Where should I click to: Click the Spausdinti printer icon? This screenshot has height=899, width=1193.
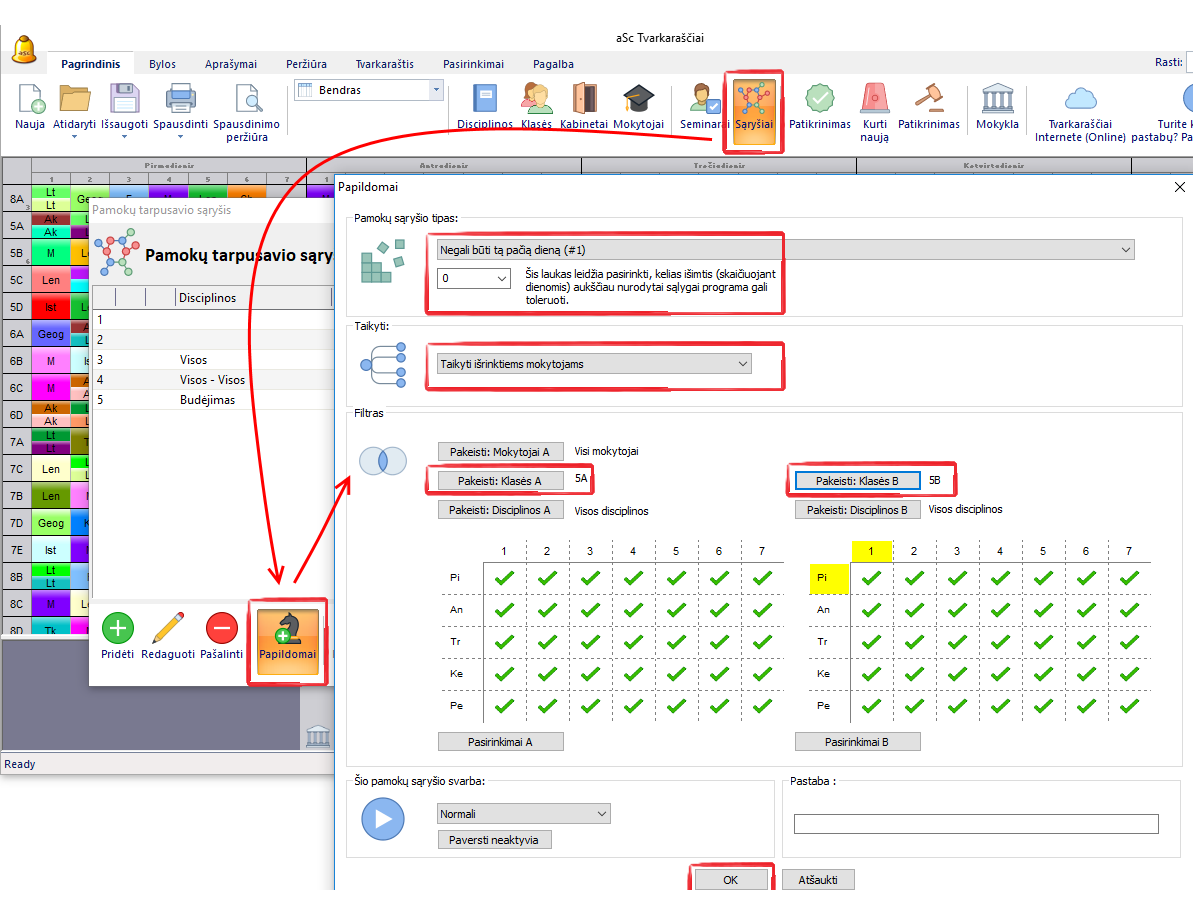180,100
